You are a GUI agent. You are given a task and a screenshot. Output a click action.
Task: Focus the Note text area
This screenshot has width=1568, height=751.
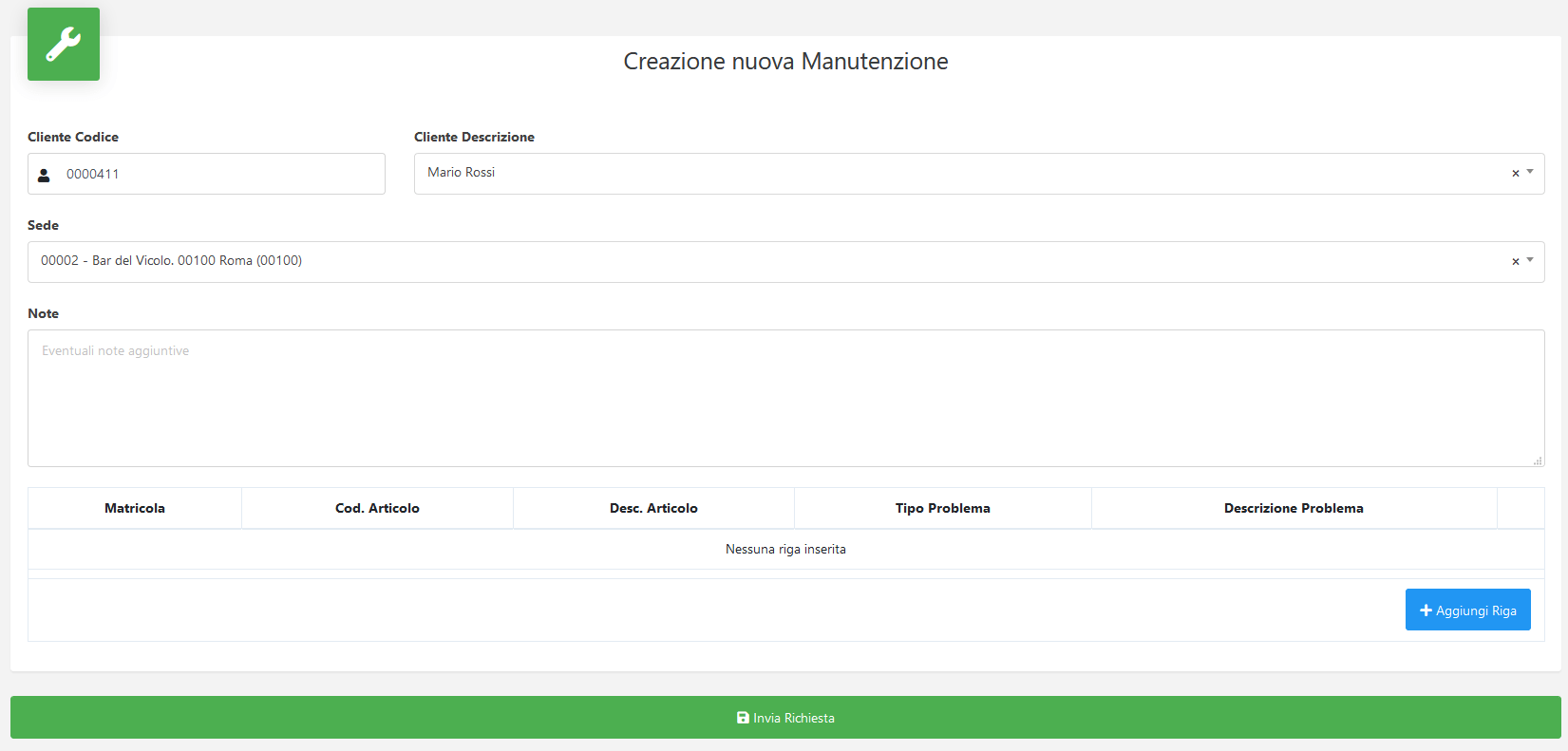pos(785,398)
